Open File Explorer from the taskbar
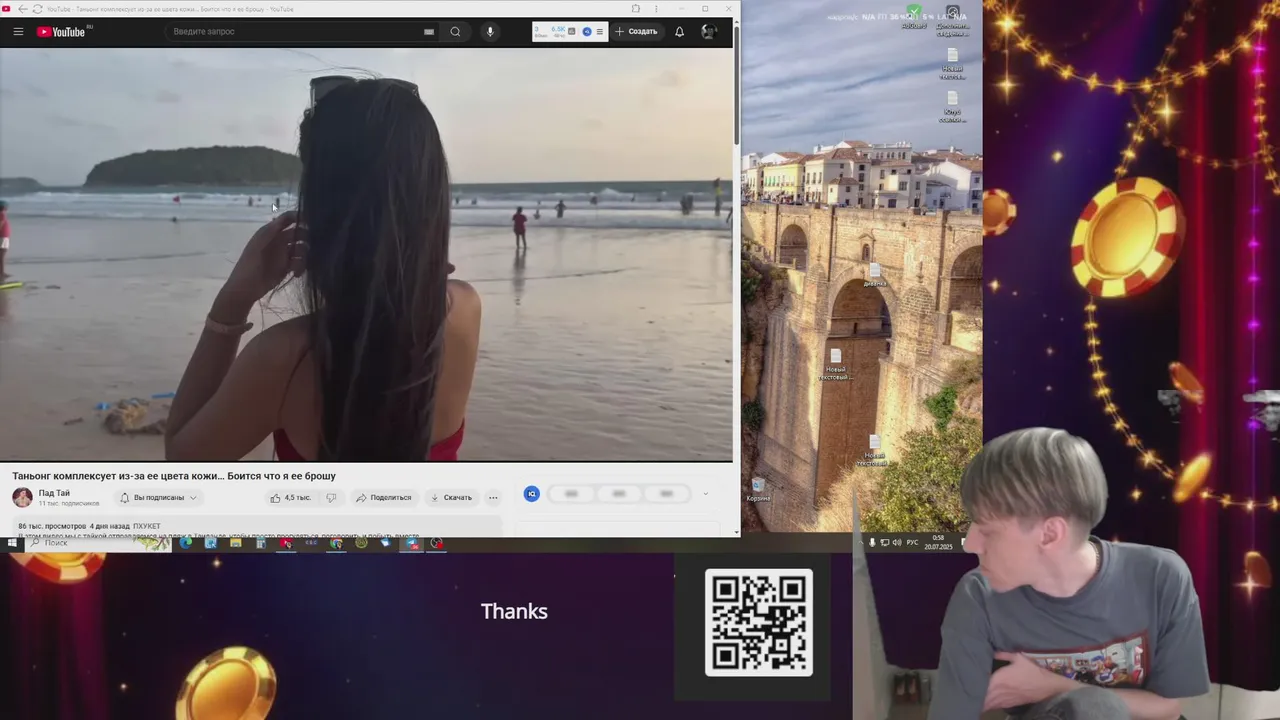1280x720 pixels. 235,543
